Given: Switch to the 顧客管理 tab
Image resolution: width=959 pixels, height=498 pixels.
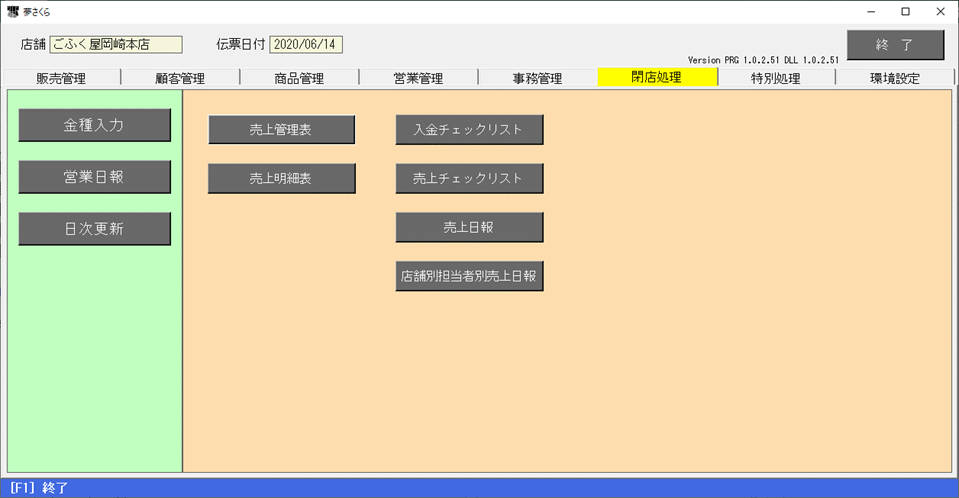Looking at the screenshot, I should tap(180, 78).
